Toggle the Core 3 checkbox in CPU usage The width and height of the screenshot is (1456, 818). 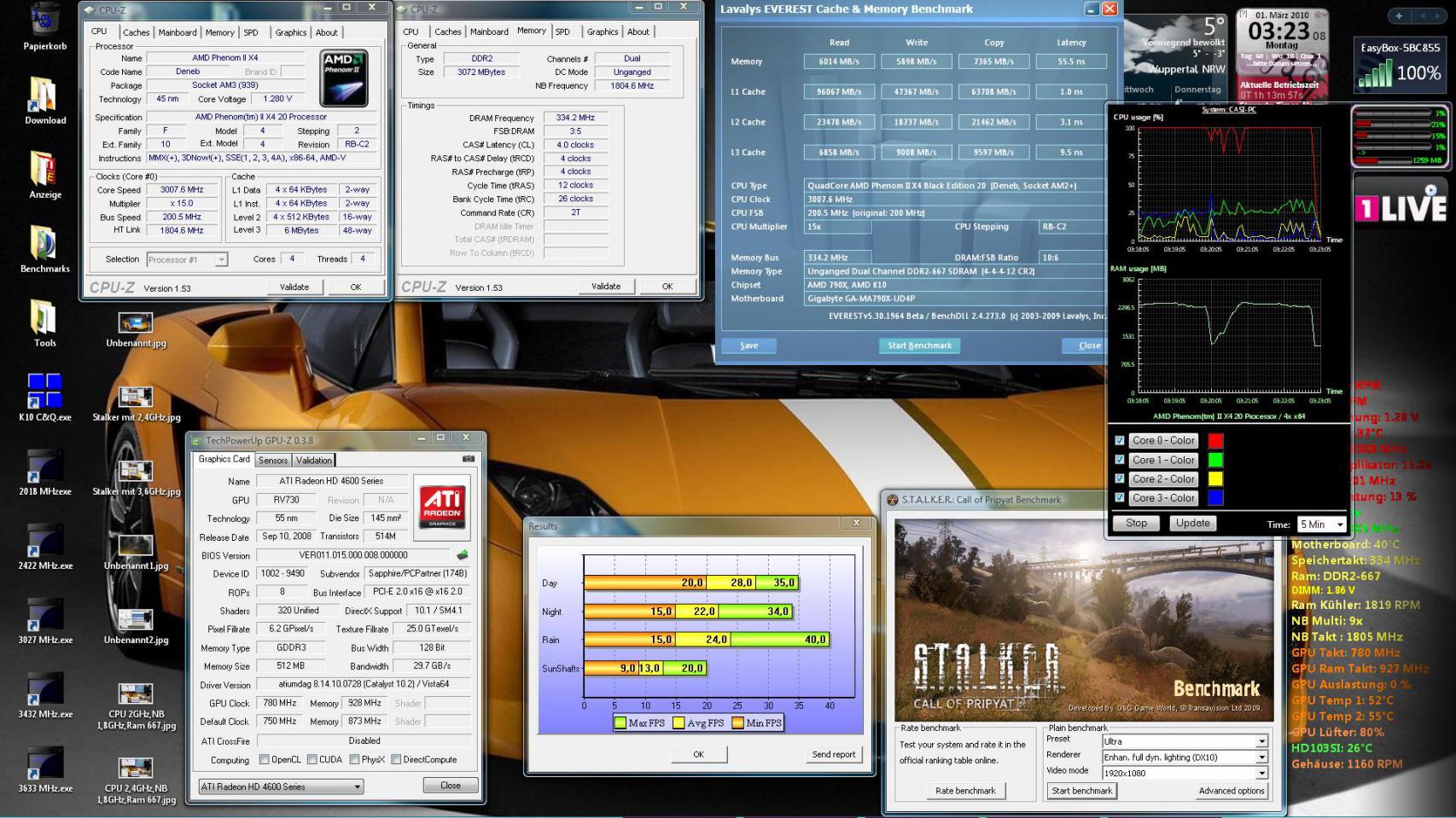(1119, 497)
